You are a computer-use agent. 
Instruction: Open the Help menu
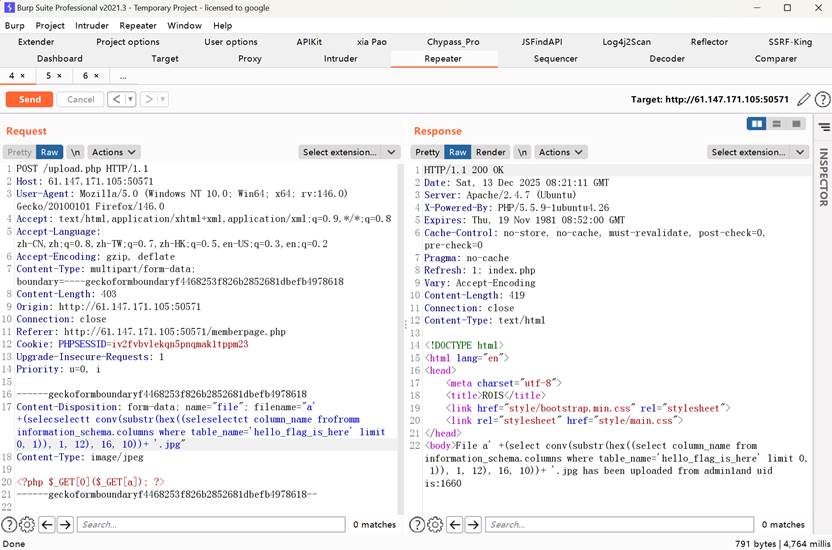[222, 25]
